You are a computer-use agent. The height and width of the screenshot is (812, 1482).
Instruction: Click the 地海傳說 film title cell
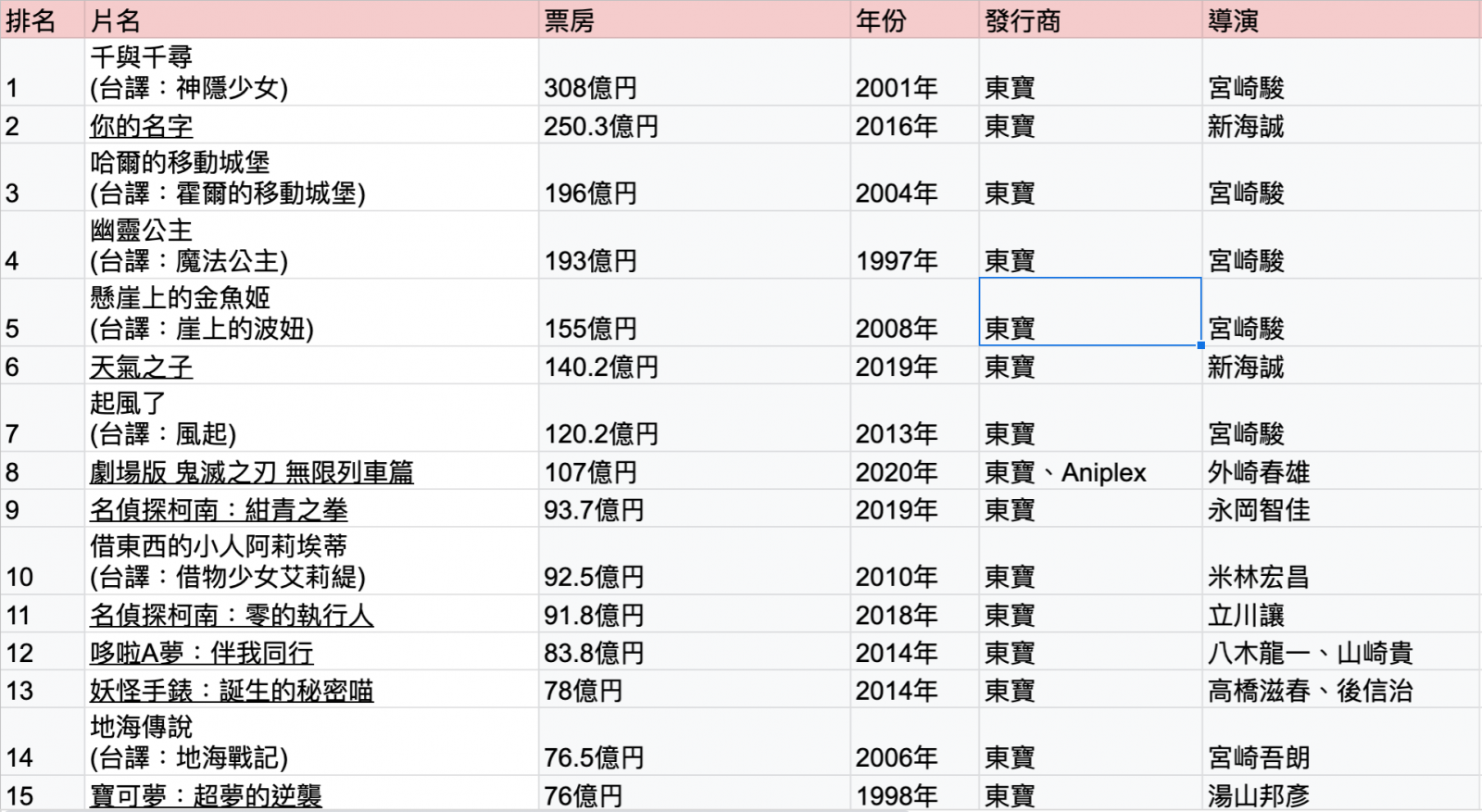point(312,742)
